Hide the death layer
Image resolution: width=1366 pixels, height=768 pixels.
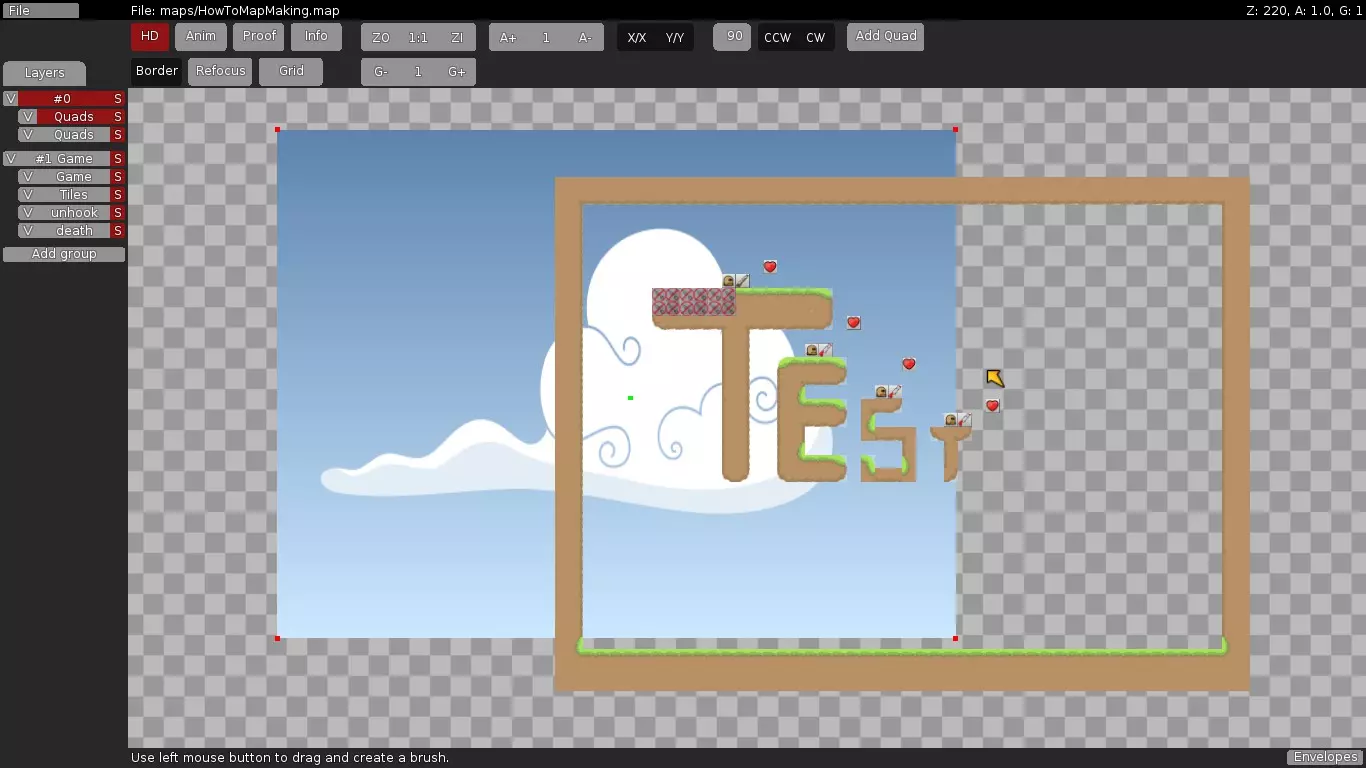[x=27, y=231]
